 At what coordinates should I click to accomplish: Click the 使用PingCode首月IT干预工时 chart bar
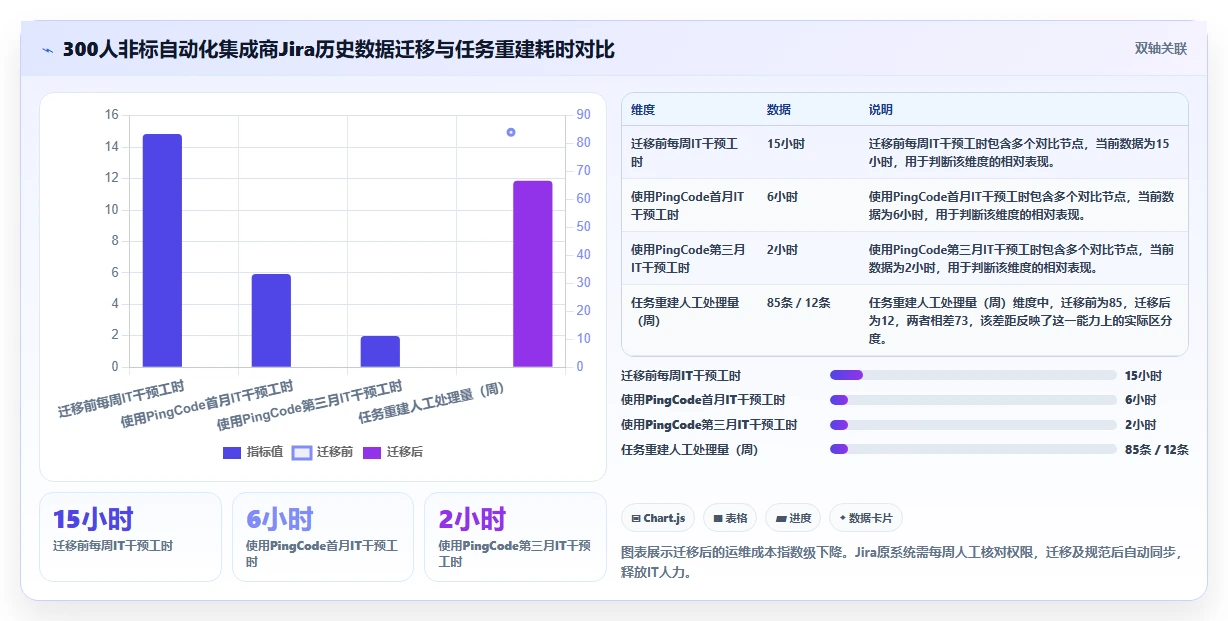(271, 320)
